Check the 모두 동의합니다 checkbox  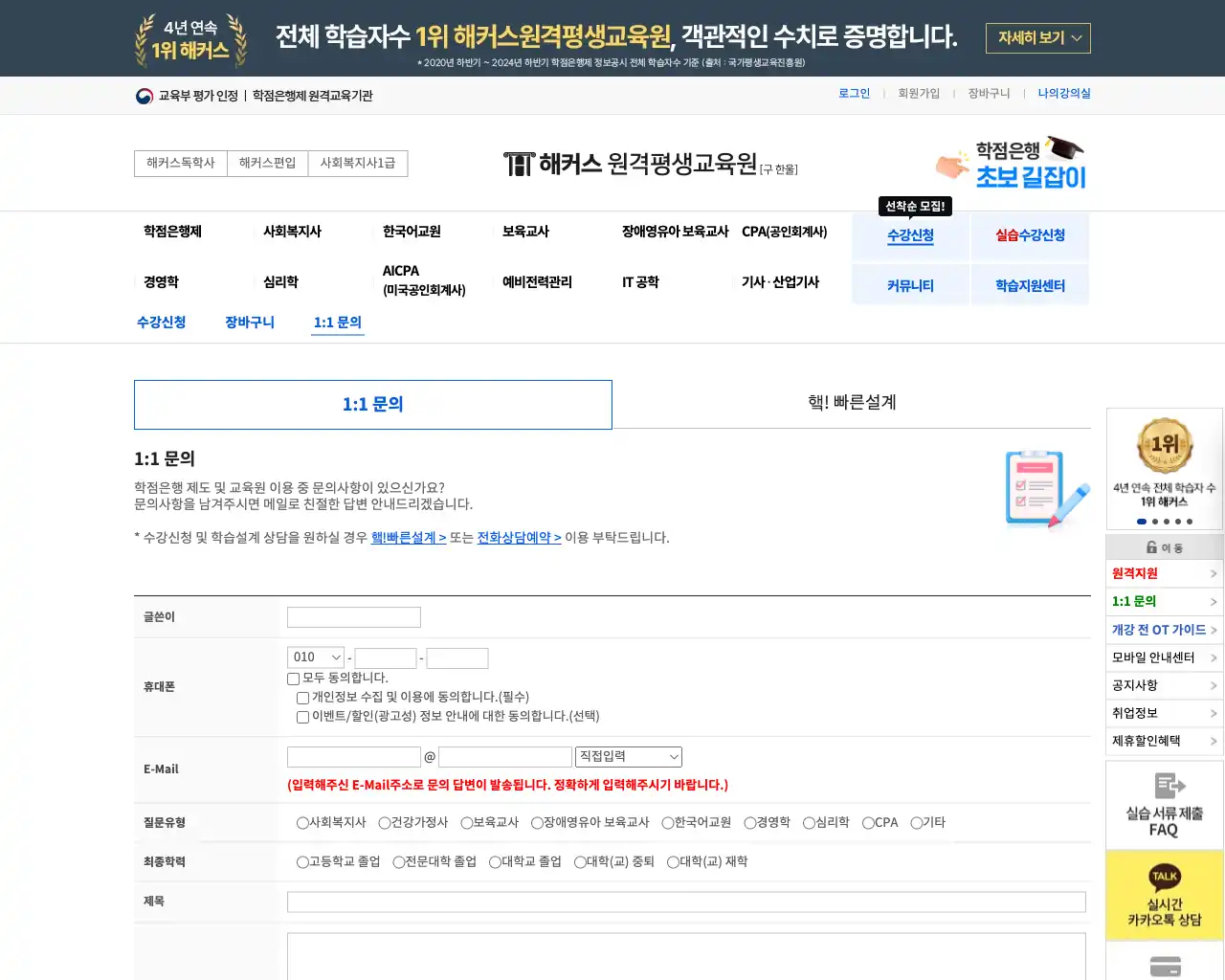(x=291, y=679)
